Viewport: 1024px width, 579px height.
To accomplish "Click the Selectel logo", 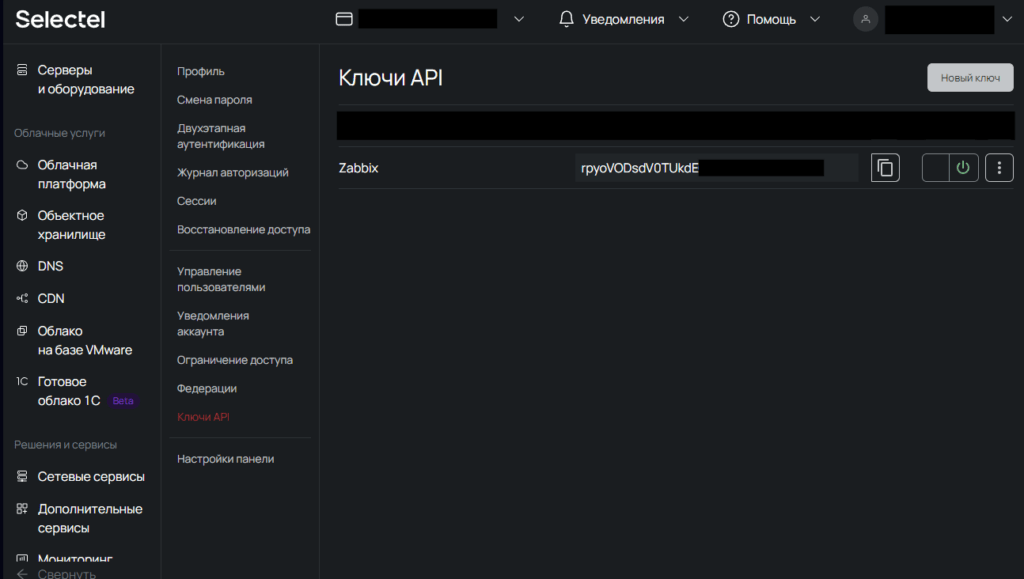I will pos(60,20).
